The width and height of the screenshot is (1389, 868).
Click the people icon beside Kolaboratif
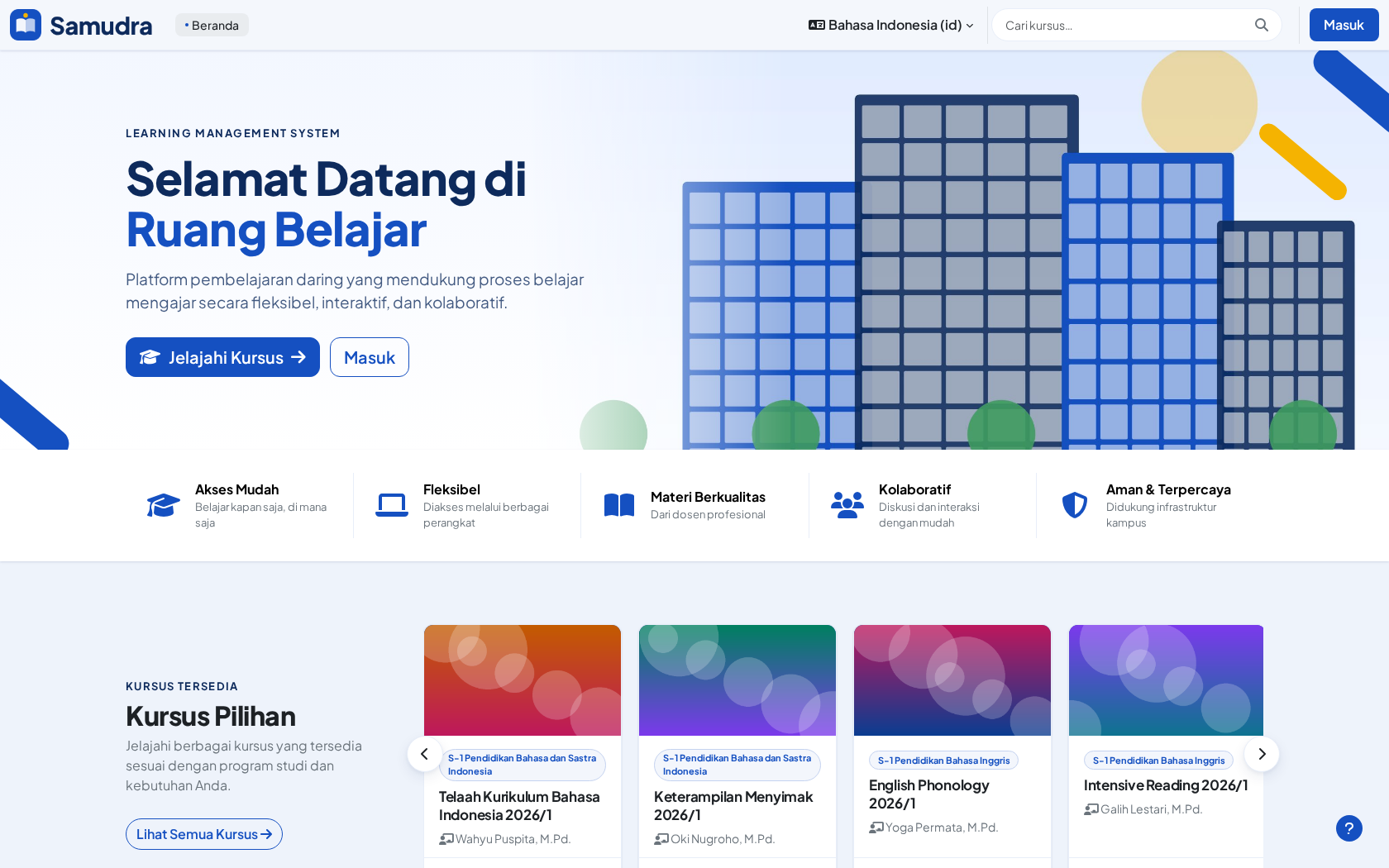pos(847,505)
